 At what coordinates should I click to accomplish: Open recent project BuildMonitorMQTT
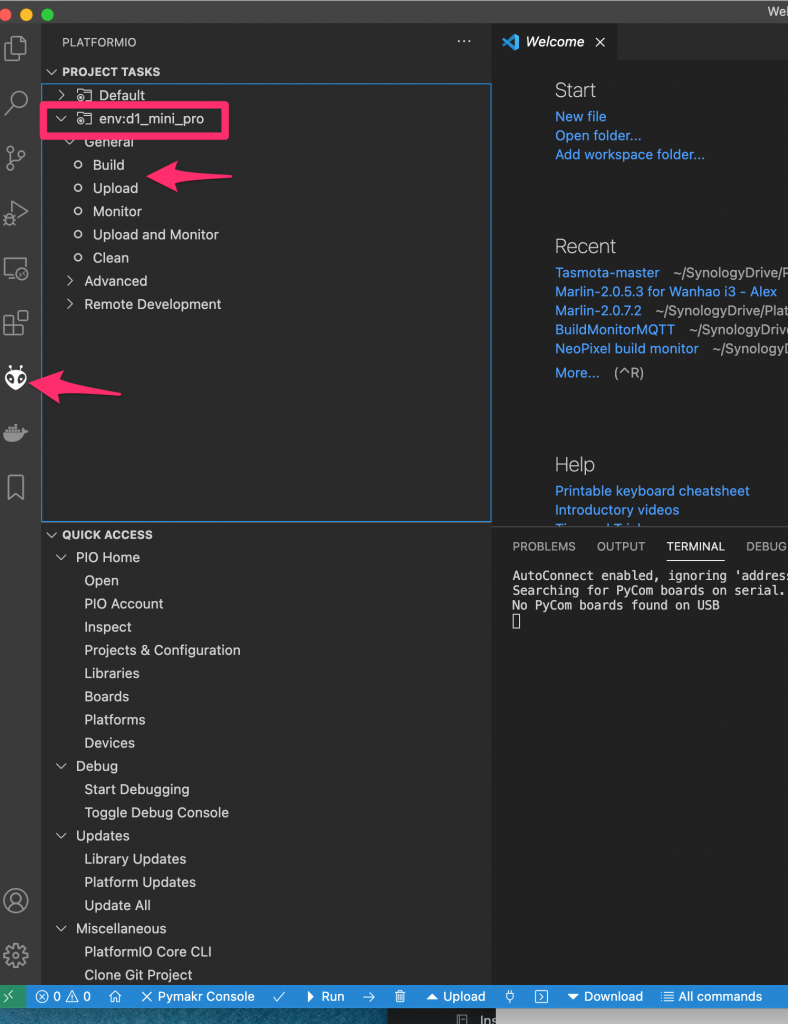pyautogui.click(x=615, y=330)
